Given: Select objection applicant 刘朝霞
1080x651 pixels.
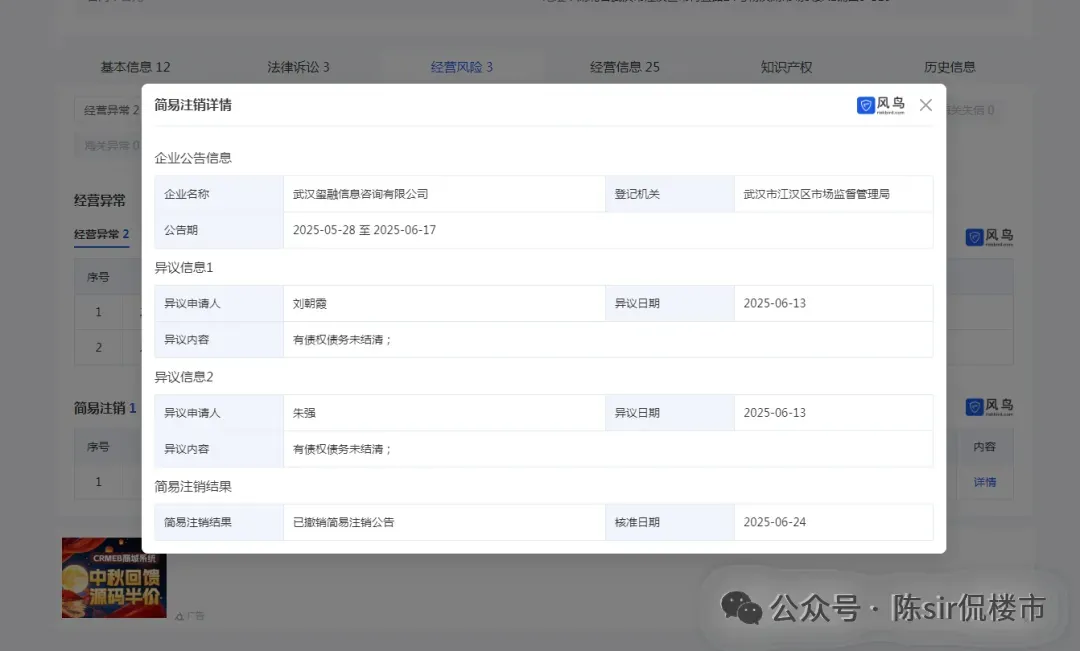Looking at the screenshot, I should (309, 303).
